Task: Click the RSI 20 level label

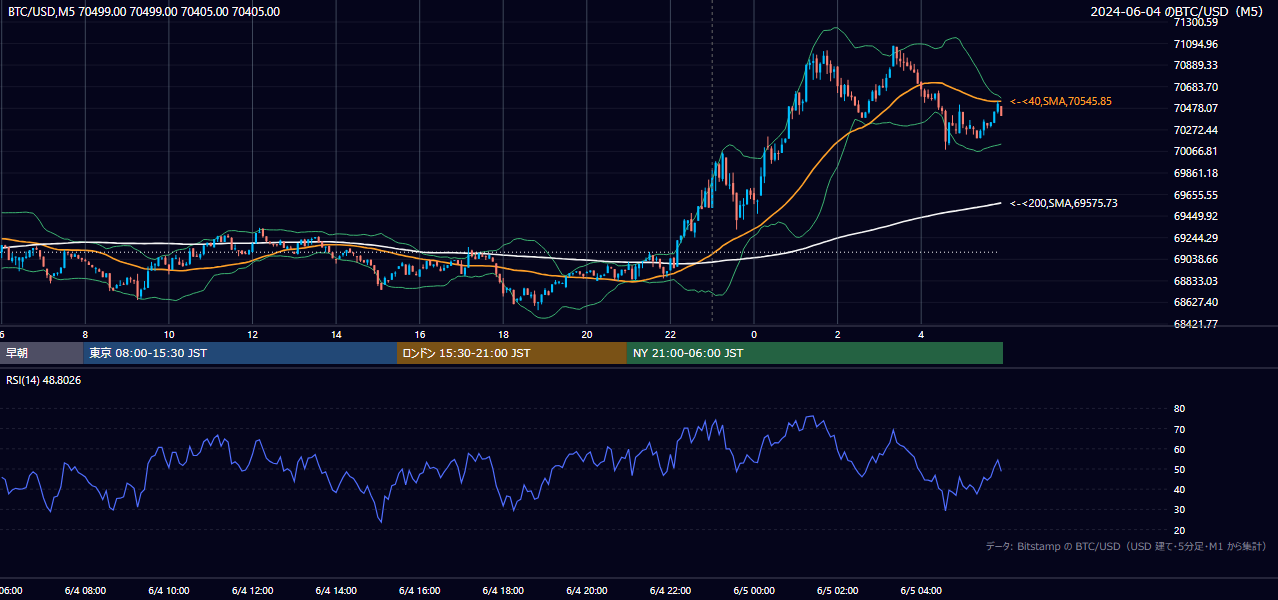Action: point(1179,530)
